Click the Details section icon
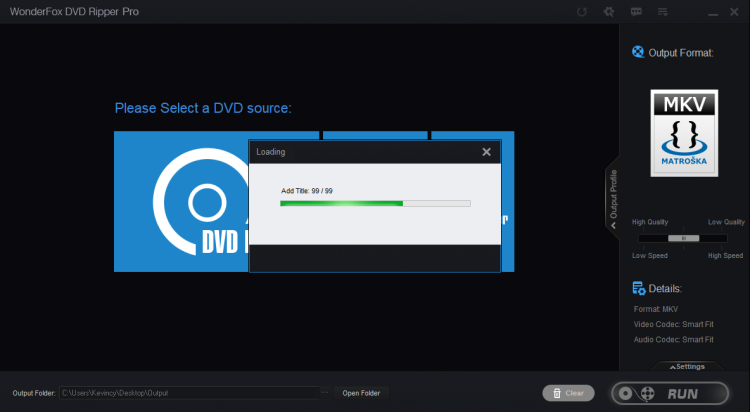Screen dimensions: 750x412 tap(638, 288)
